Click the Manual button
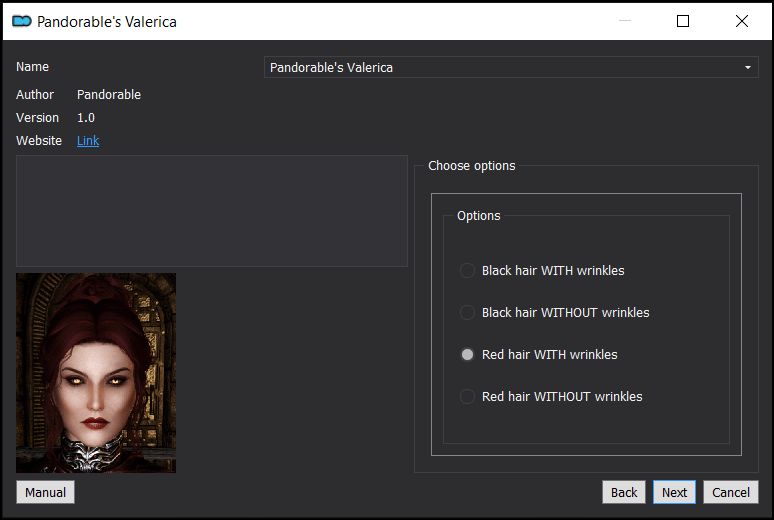The width and height of the screenshot is (774, 520). click(45, 492)
